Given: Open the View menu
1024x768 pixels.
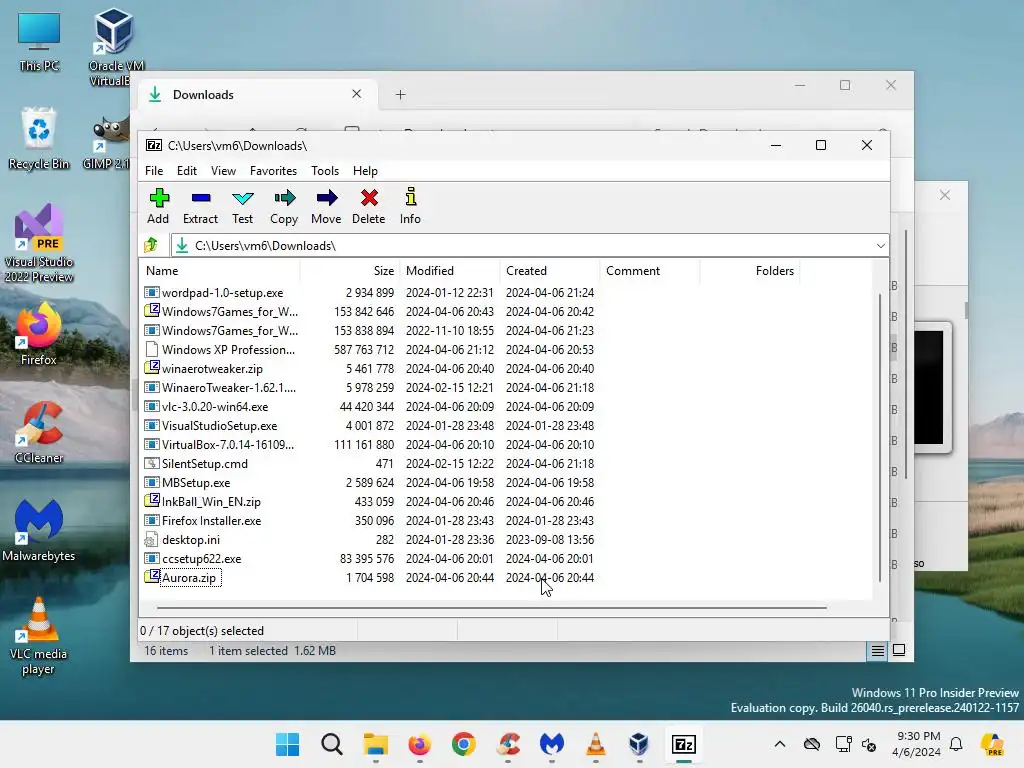Looking at the screenshot, I should (223, 170).
